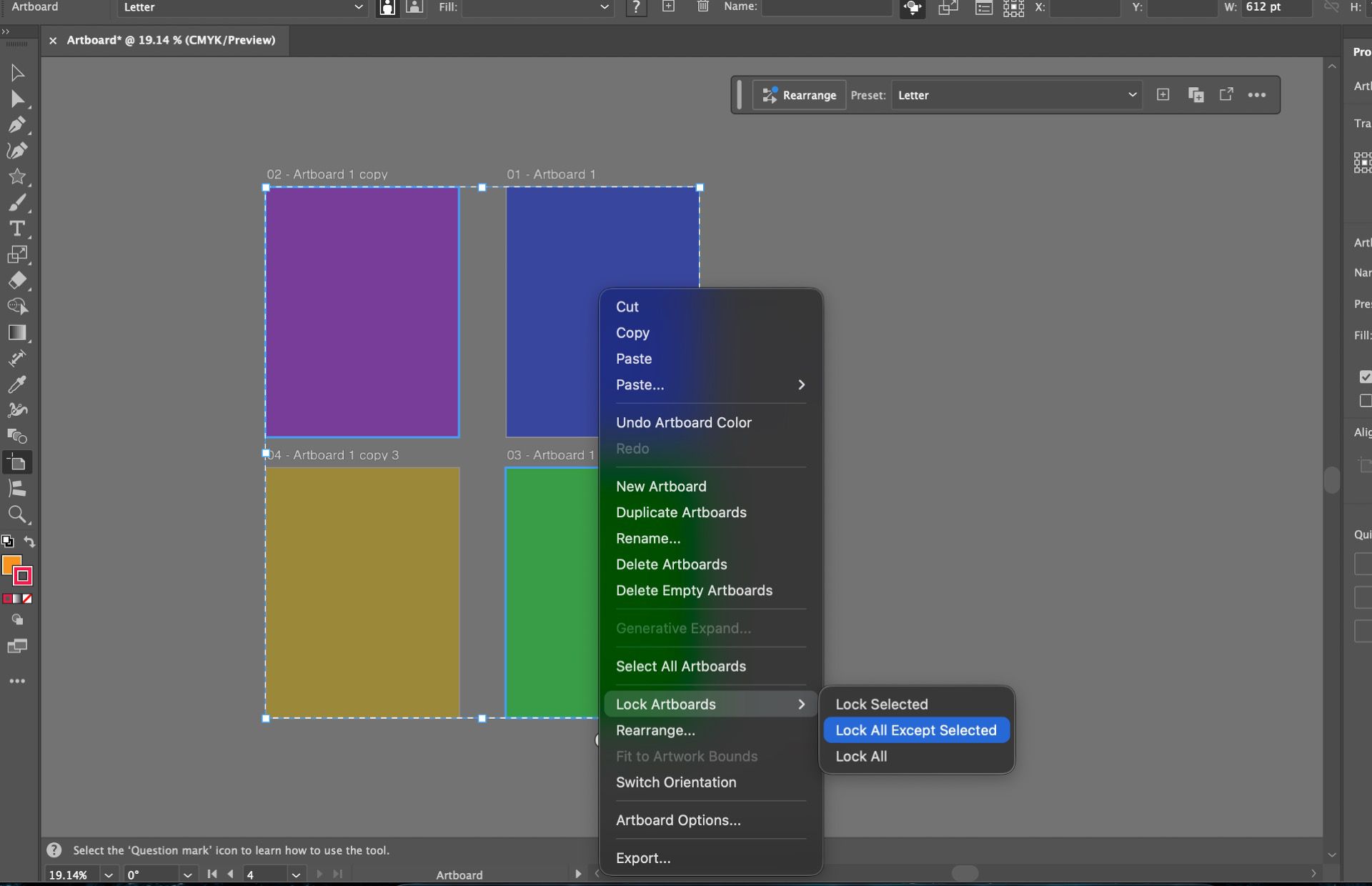Viewport: 1372px width, 886px height.
Task: Toggle the unchecked checkbox in Properties panel
Action: pos(1365,401)
